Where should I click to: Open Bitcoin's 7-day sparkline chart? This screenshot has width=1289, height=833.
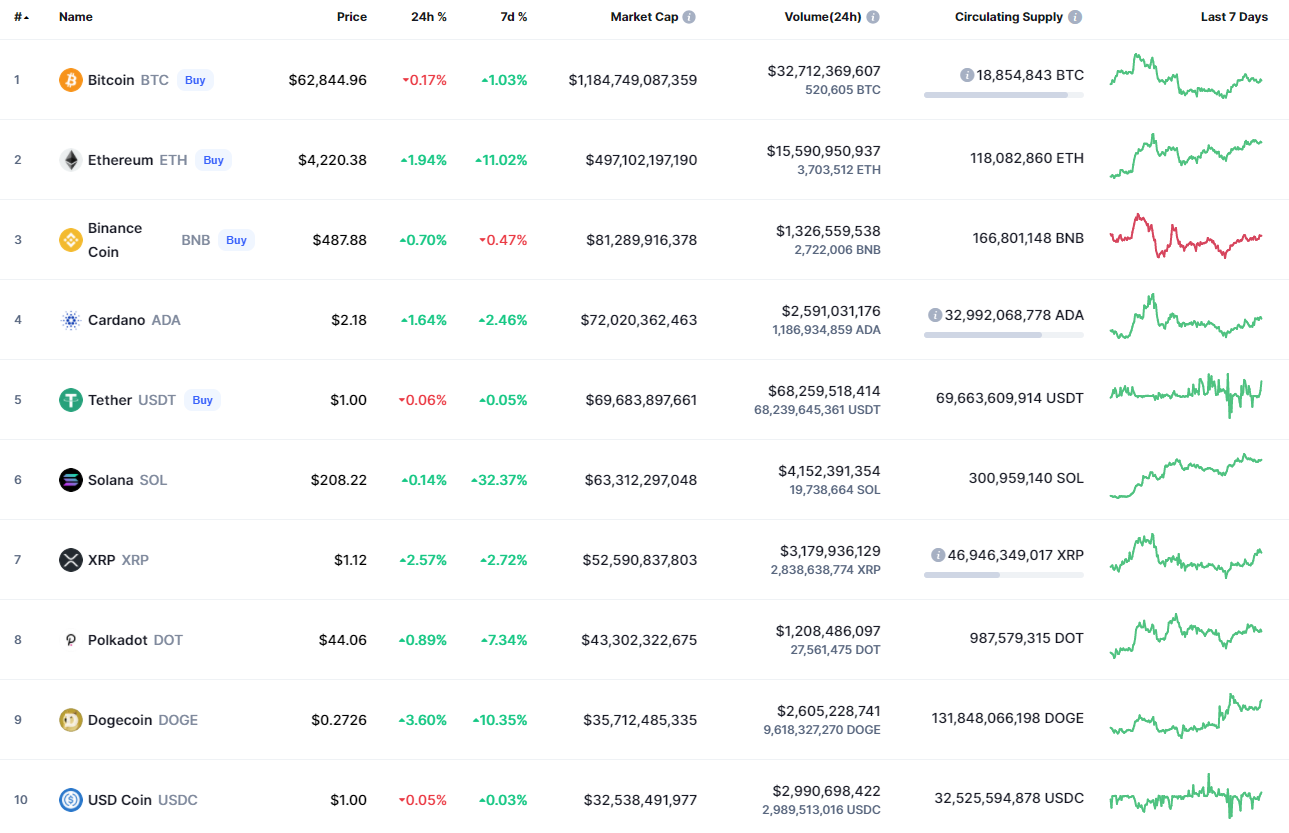coord(1186,76)
